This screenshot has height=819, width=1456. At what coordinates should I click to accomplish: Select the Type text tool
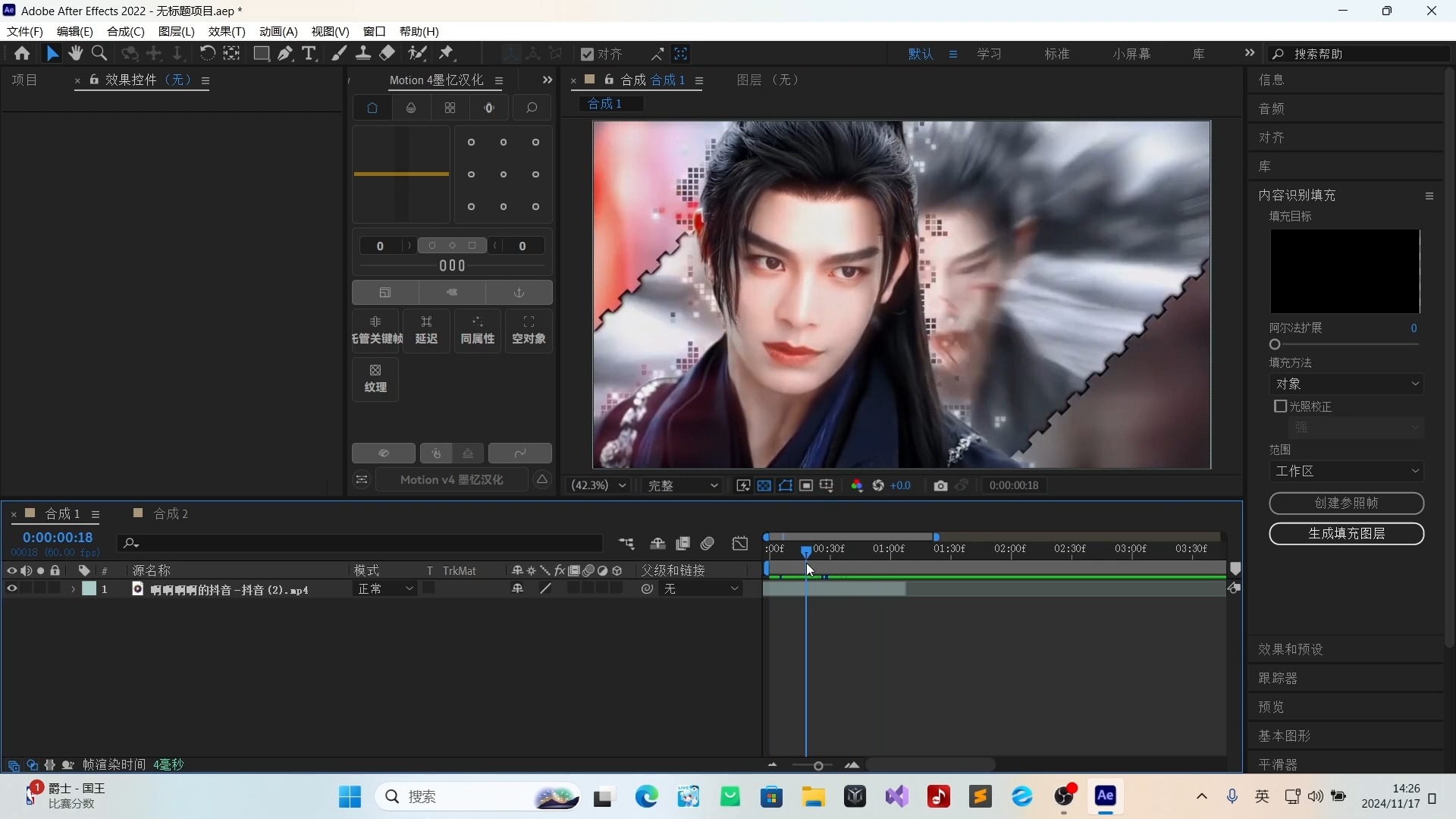[309, 54]
